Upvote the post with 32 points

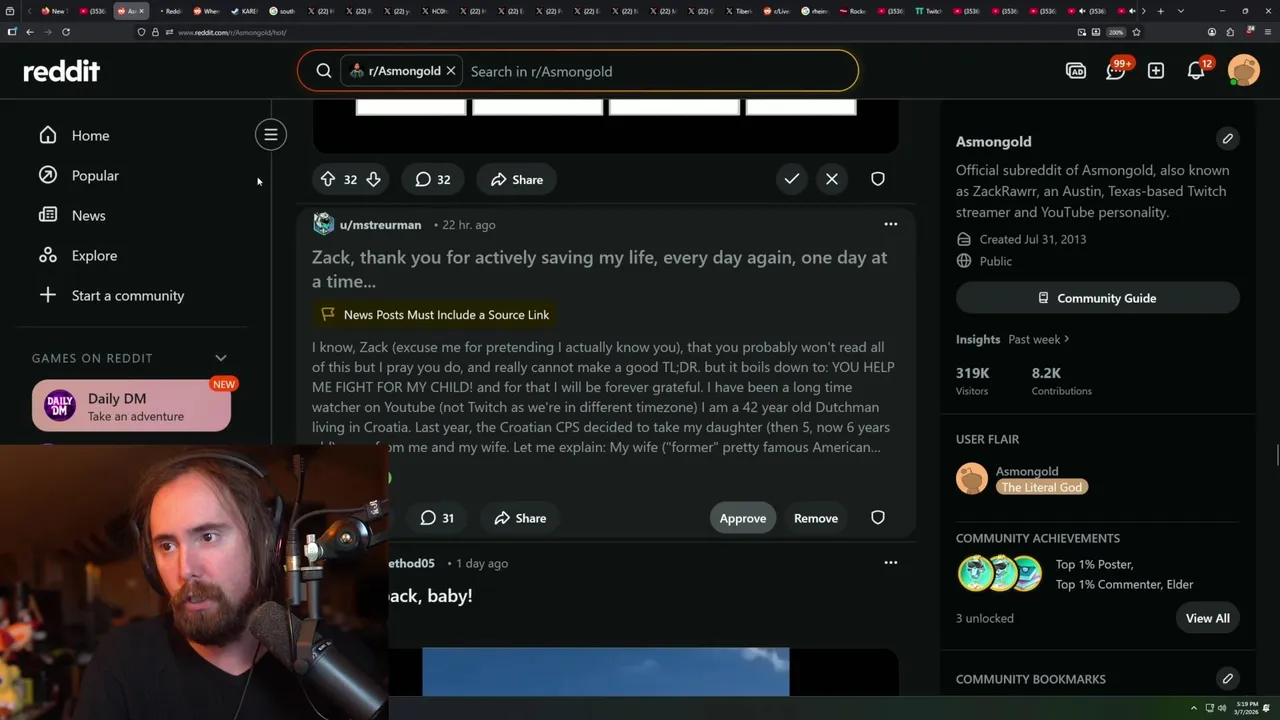click(327, 179)
